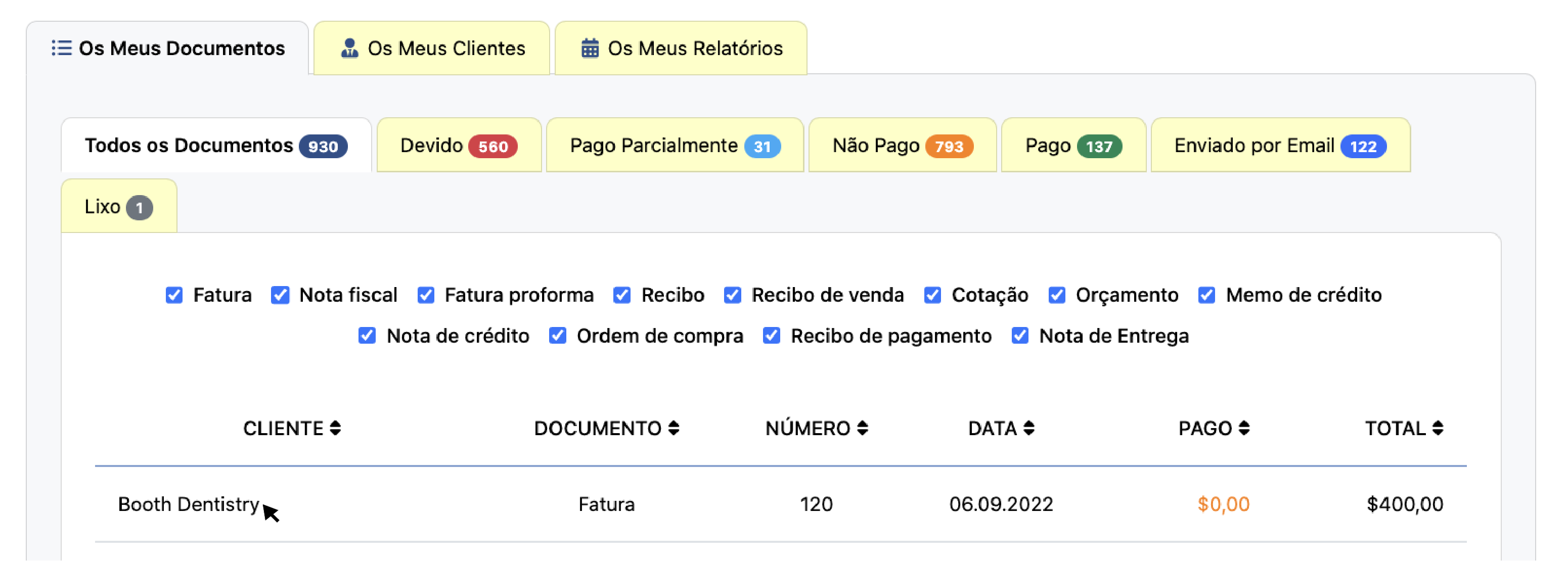The width and height of the screenshot is (1568, 561).
Task: Click the orange 793 badge
Action: (950, 147)
